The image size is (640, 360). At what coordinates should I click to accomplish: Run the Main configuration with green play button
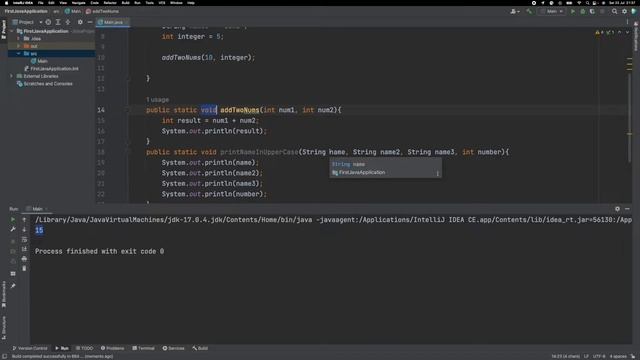pos(573,11)
